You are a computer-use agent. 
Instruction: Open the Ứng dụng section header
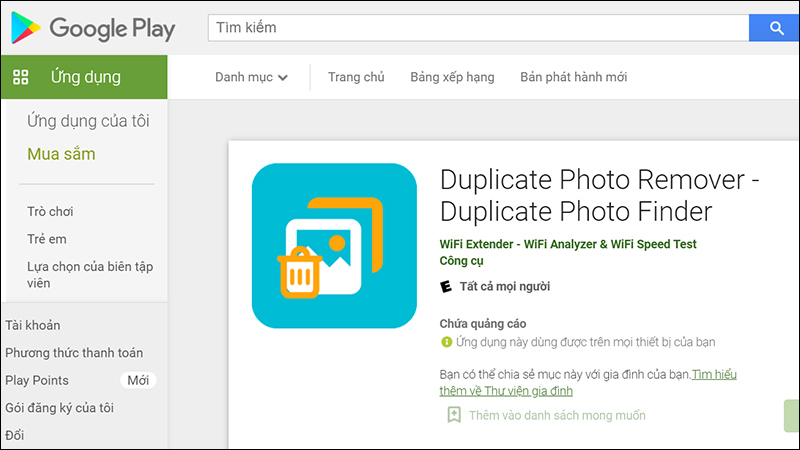coord(84,77)
